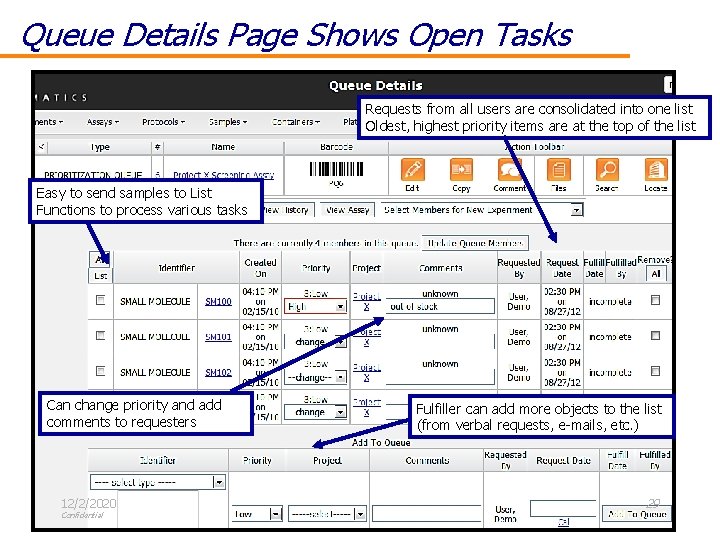Viewport: 720px width, 540px height.
Task: Open Project X link in SM100 row
Action: click(x=366, y=301)
